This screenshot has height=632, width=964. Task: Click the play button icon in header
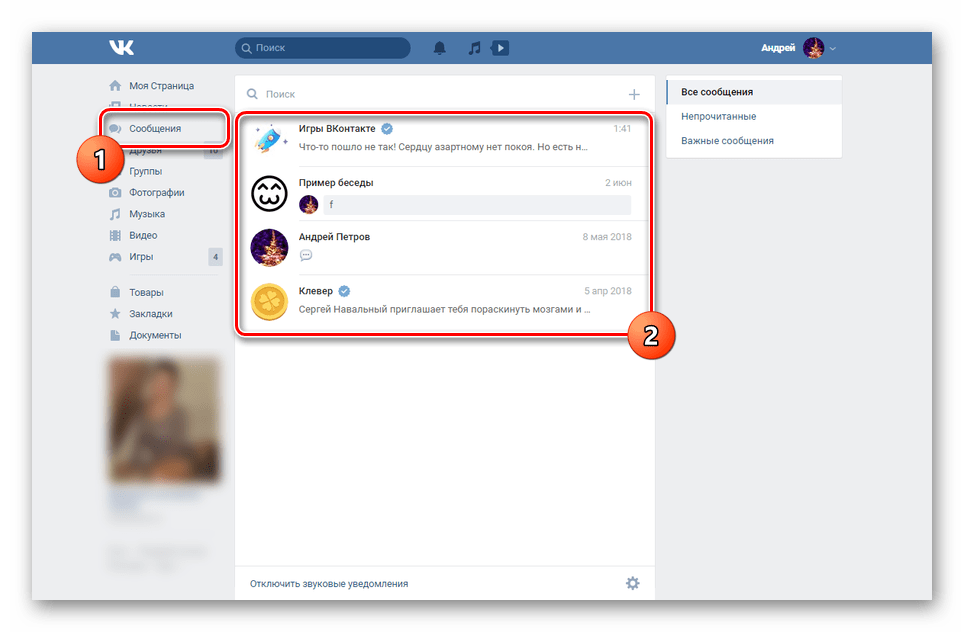pyautogui.click(x=500, y=48)
